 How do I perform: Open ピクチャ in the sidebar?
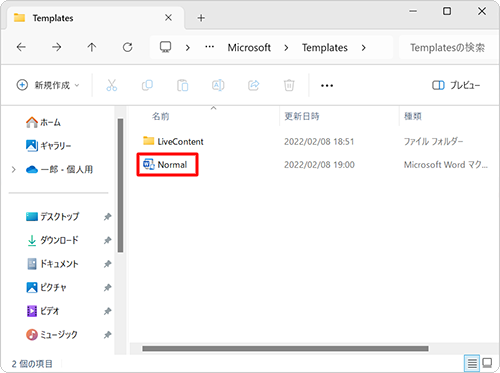tap(46, 287)
